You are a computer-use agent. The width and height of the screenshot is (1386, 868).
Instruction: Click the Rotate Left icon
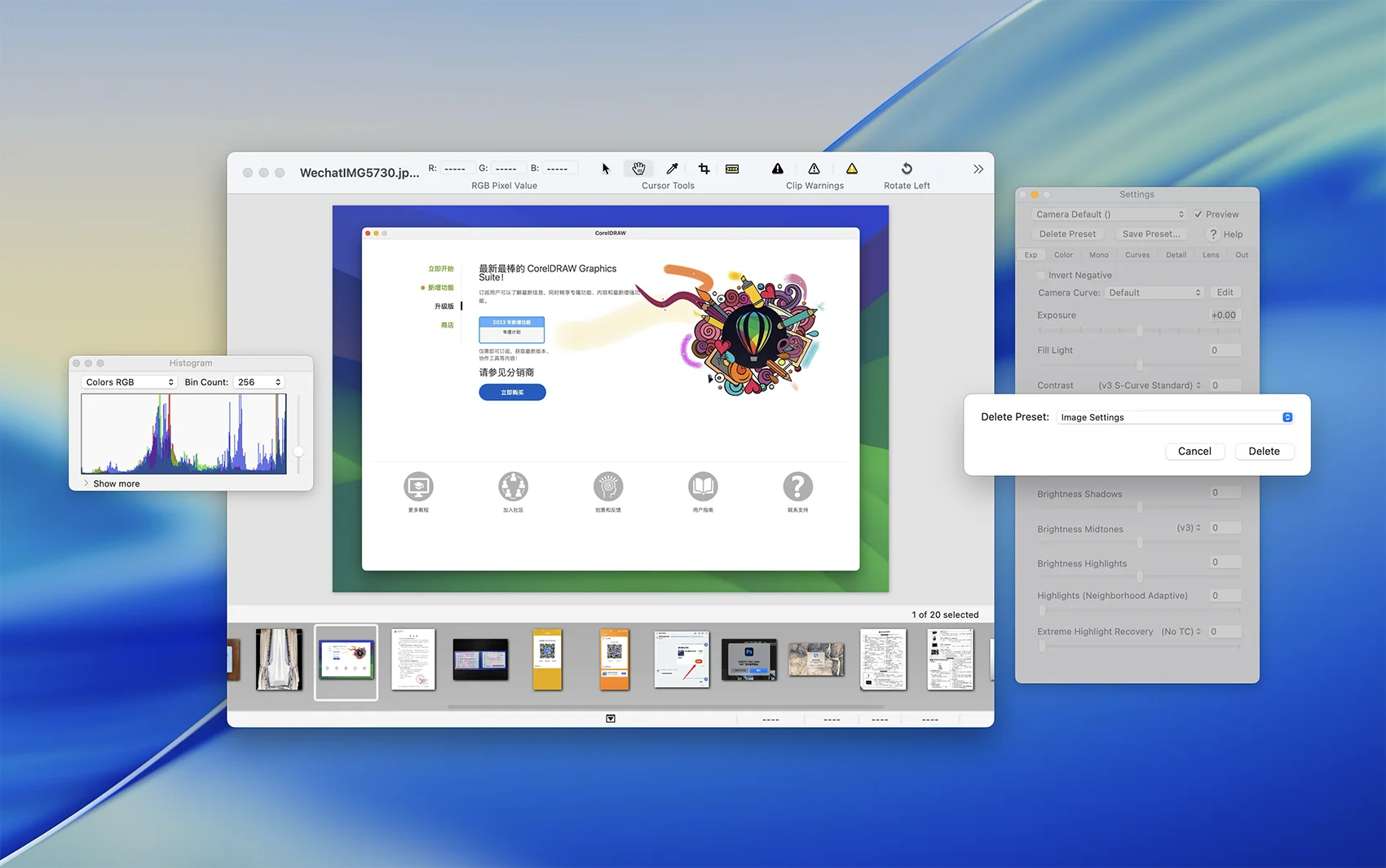tap(907, 169)
